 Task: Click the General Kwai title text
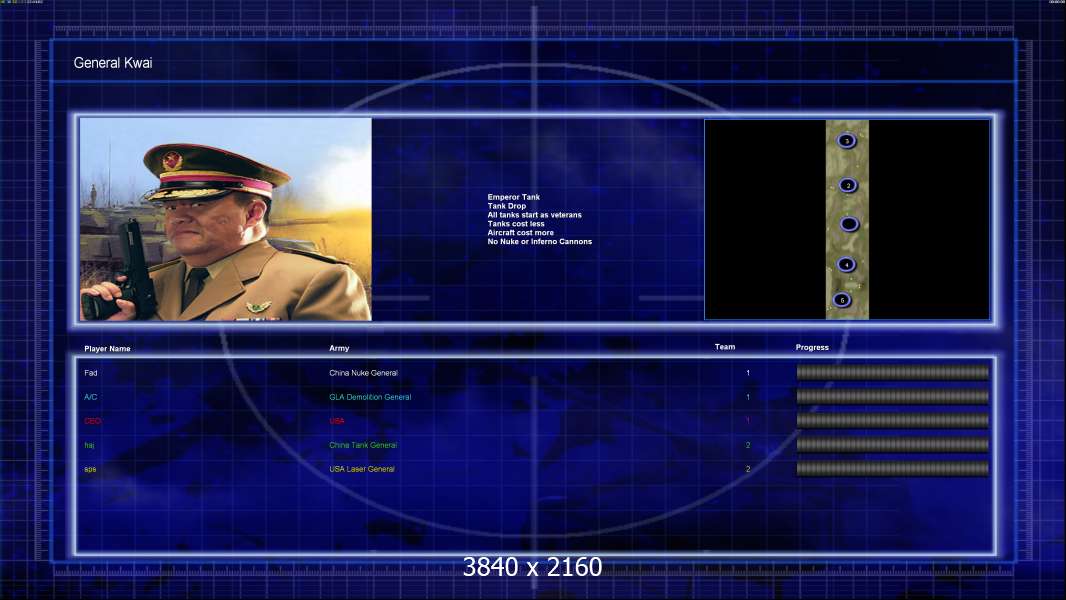click(x=113, y=63)
